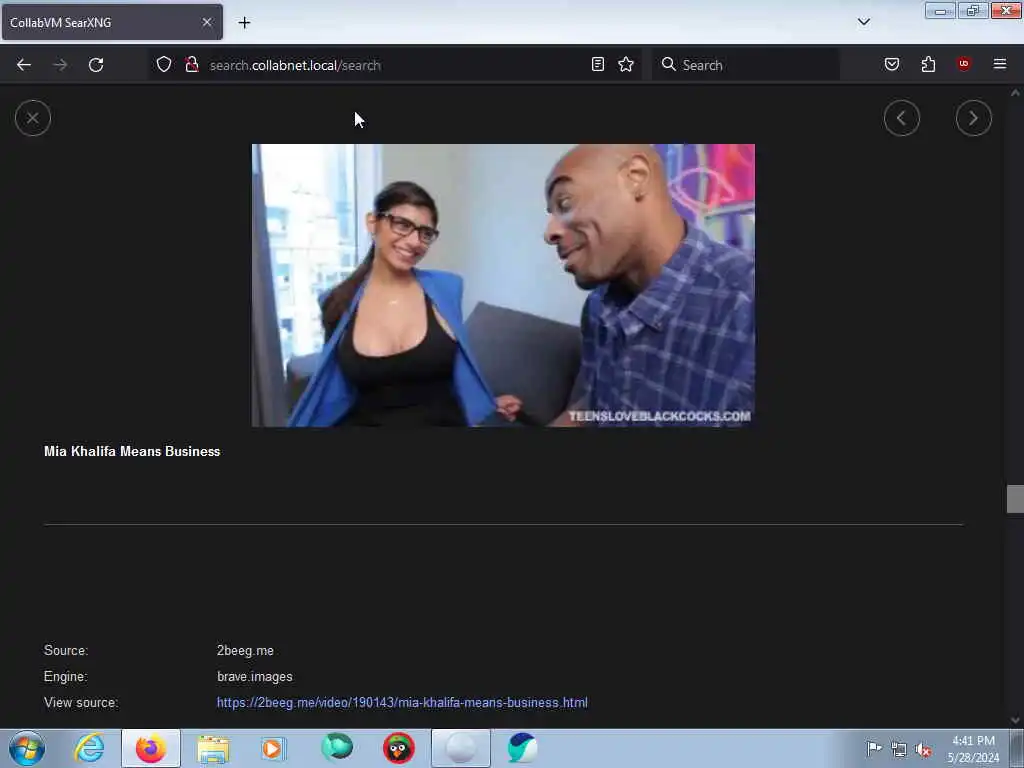Viewport: 1024px width, 768px height.
Task: Close the CollabVM SearXNG tab
Action: coord(207,22)
